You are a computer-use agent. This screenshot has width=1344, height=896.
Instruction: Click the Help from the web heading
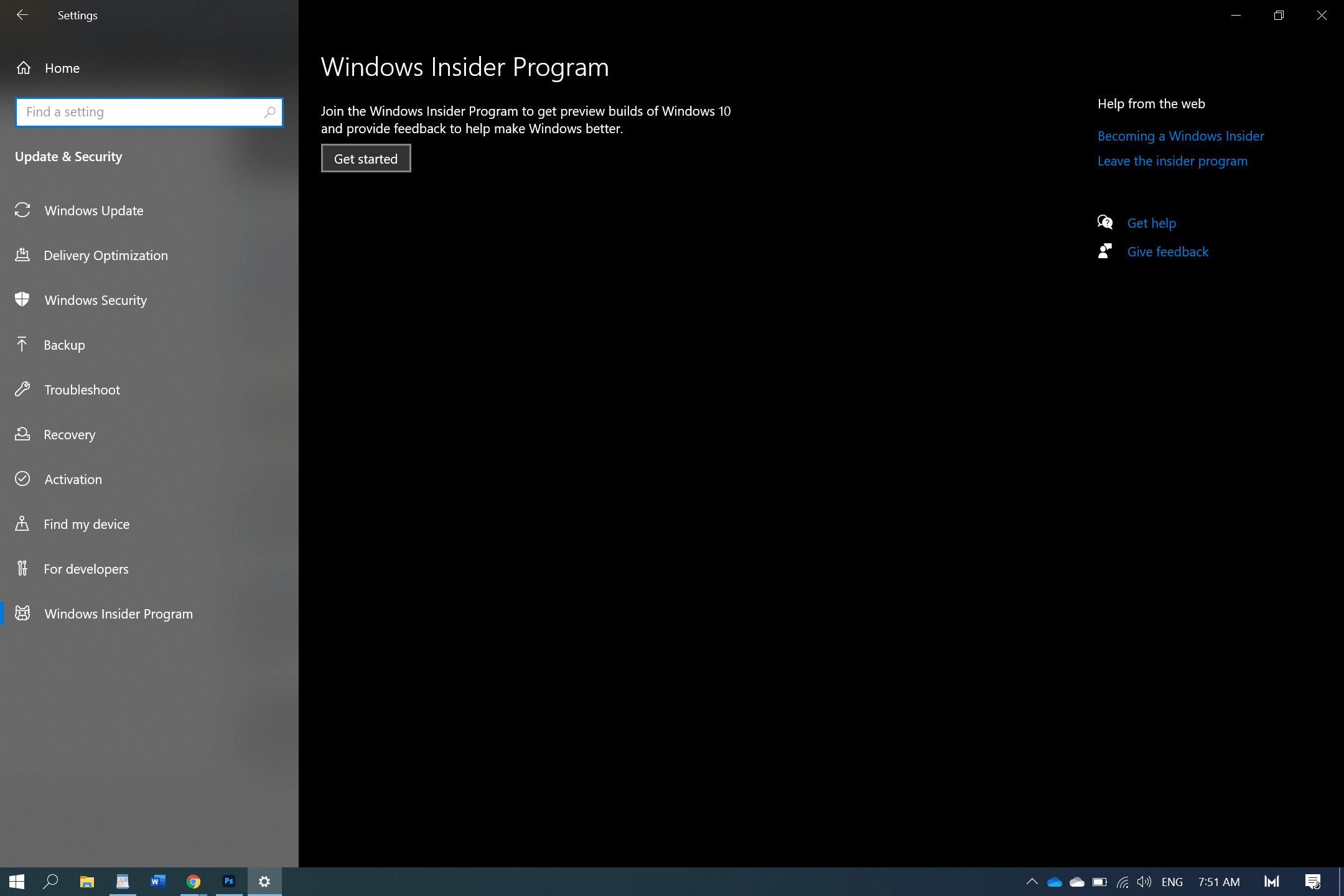[x=1151, y=103]
